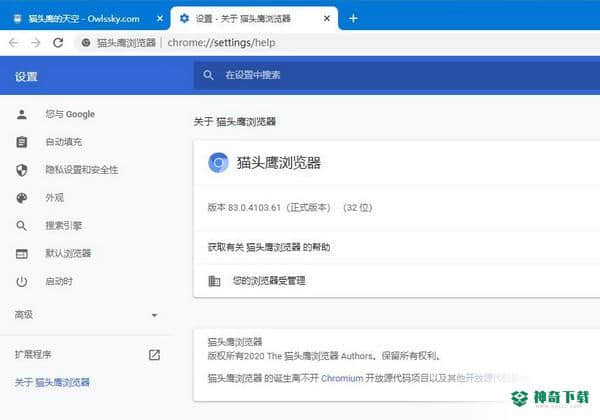Open 扩展程序 in sidebar
Screen dimensions: 600x420
coord(33,355)
